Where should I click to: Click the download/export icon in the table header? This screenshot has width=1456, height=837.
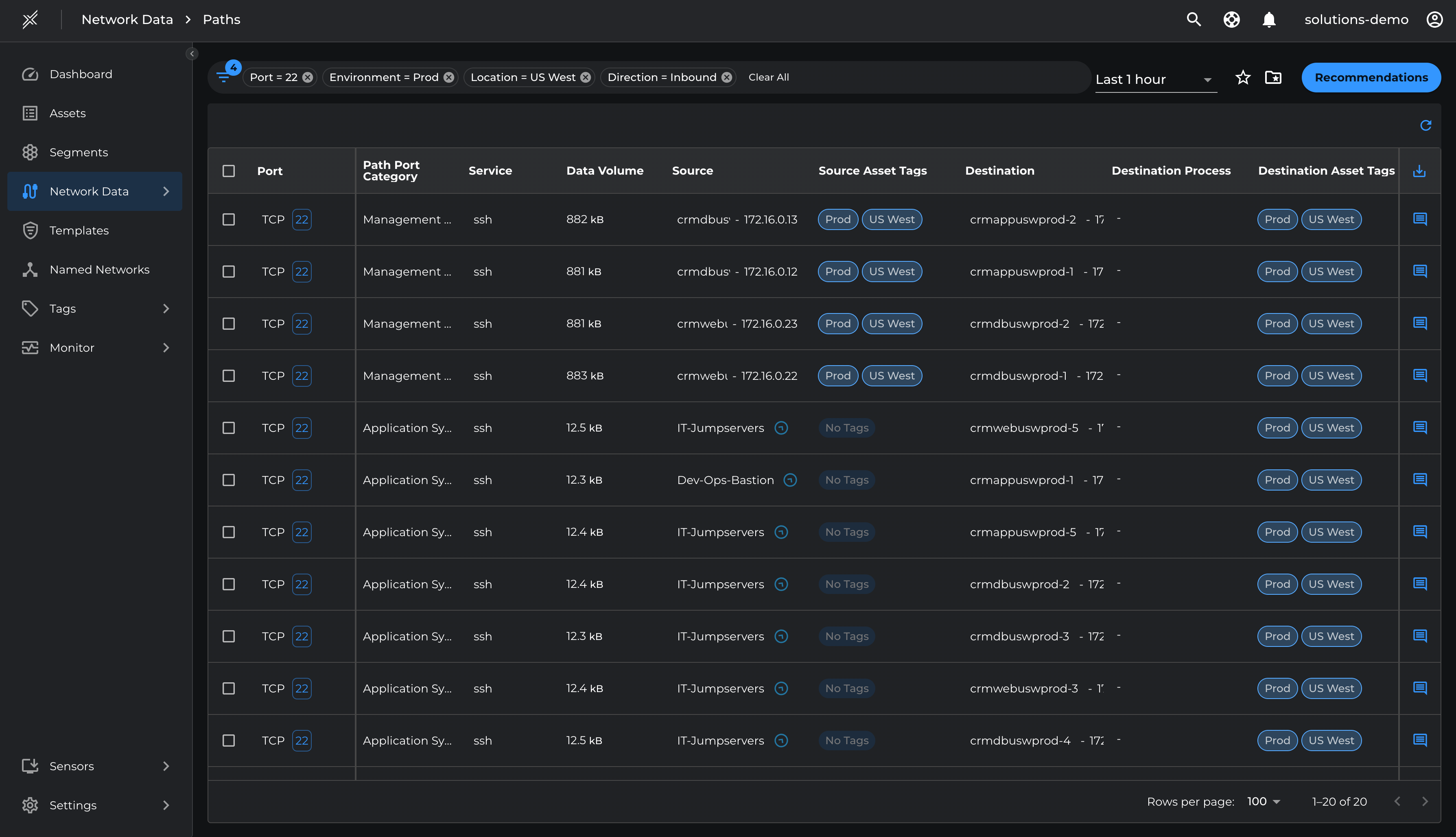[x=1420, y=171]
